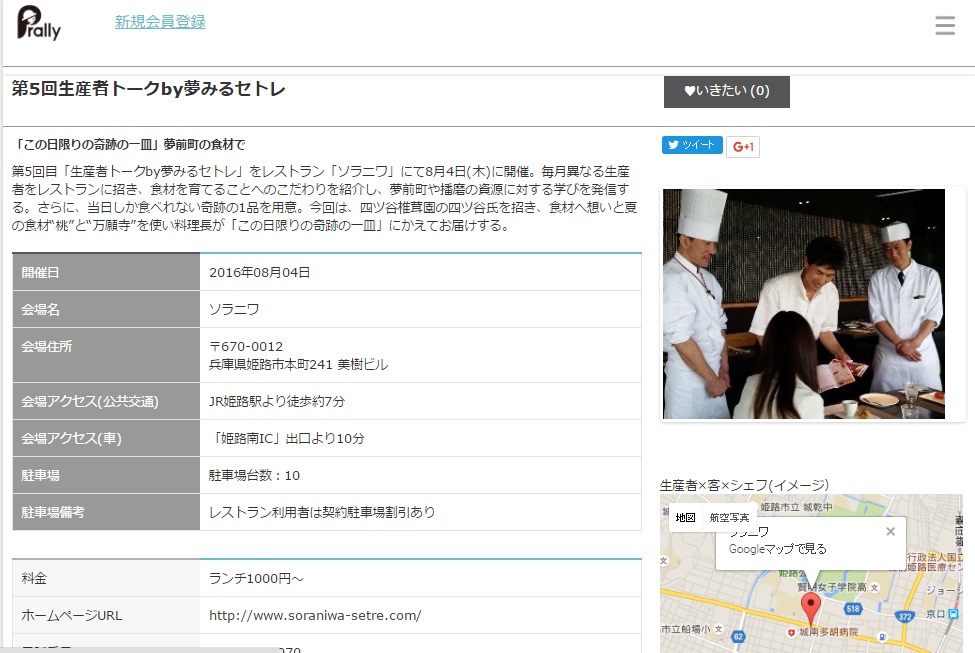Open the hamburger menu
Viewport: 975px width, 653px height.
coord(945,26)
